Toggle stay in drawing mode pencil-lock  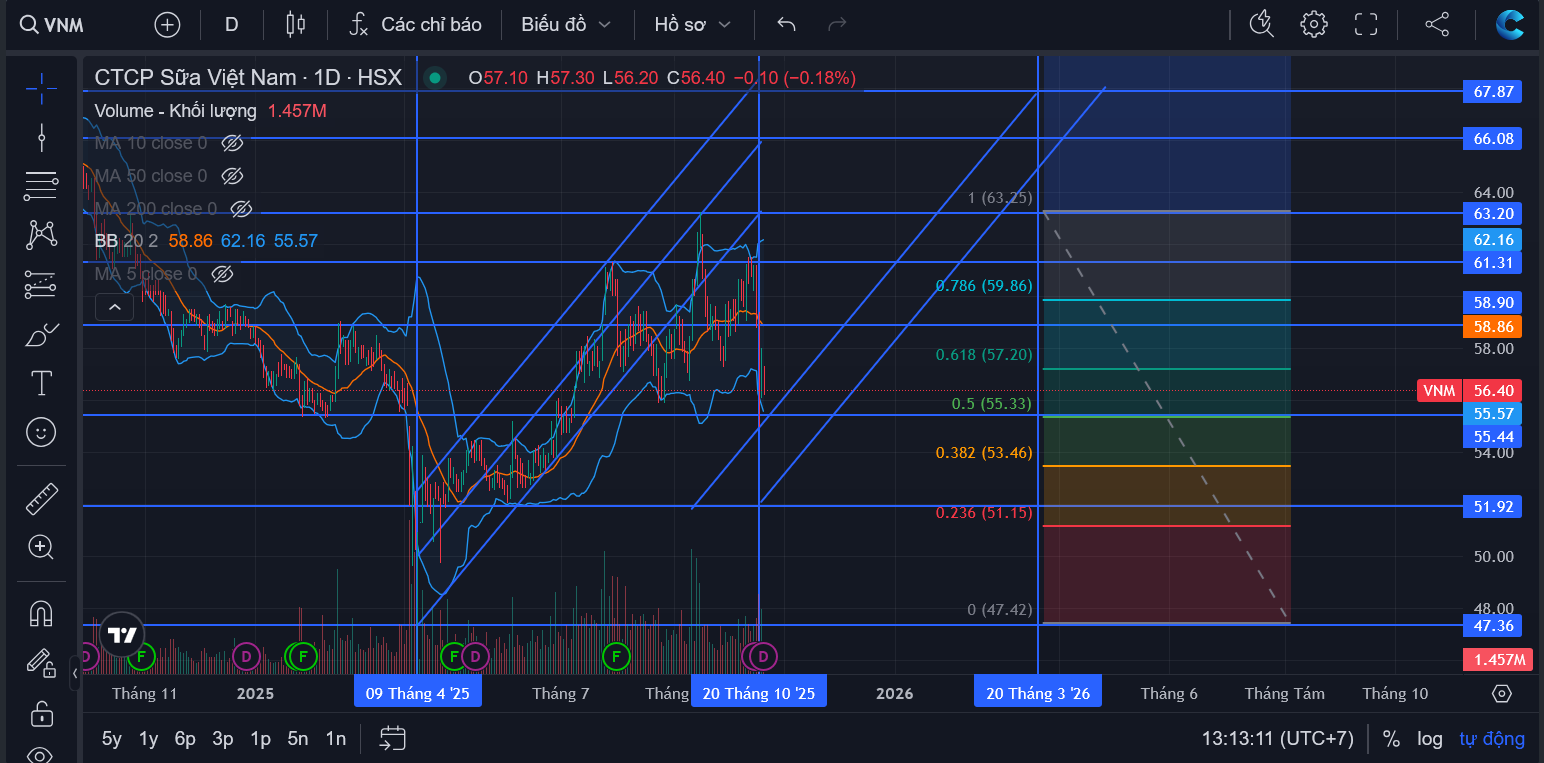pos(41,662)
